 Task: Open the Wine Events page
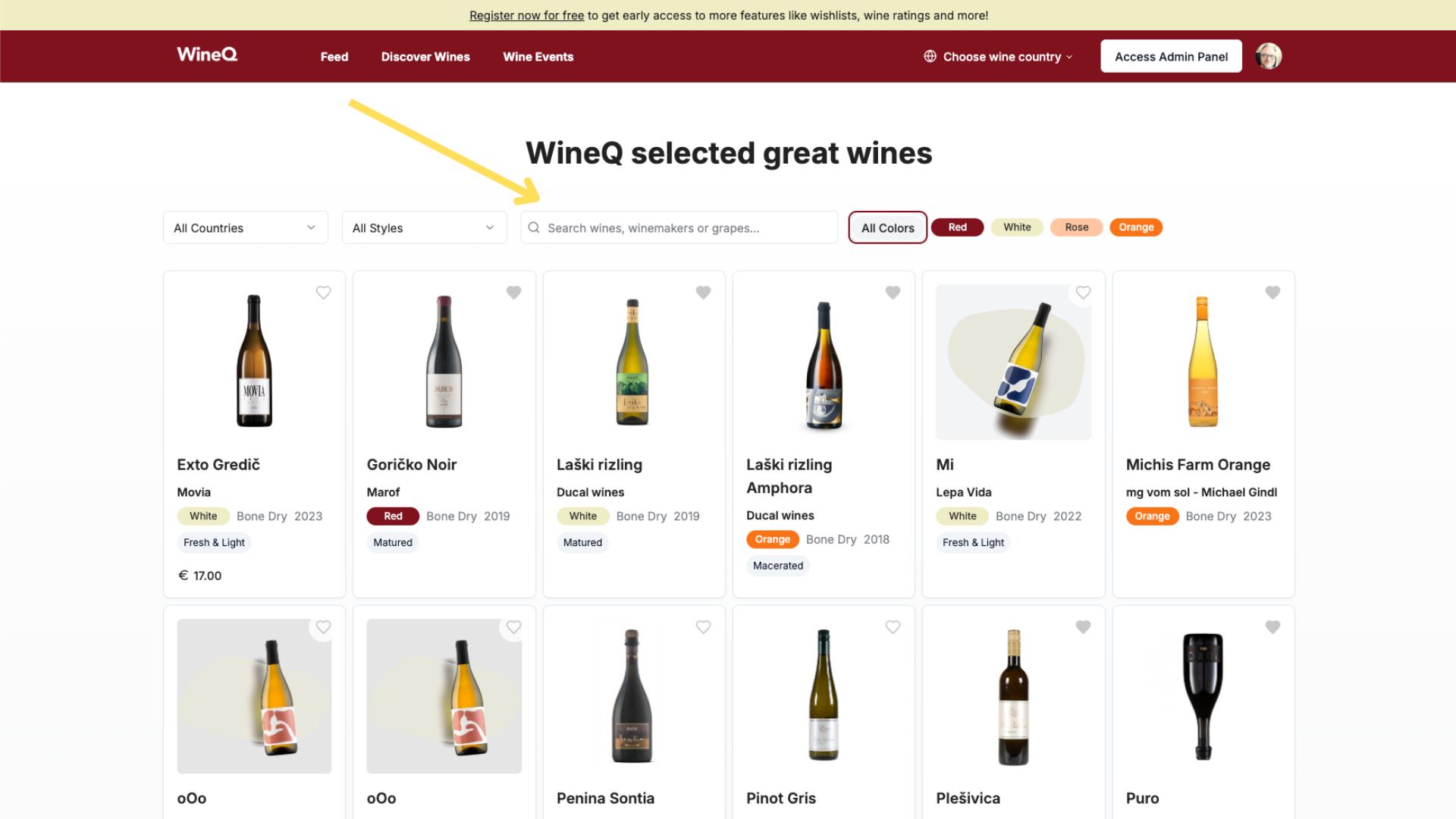tap(538, 57)
